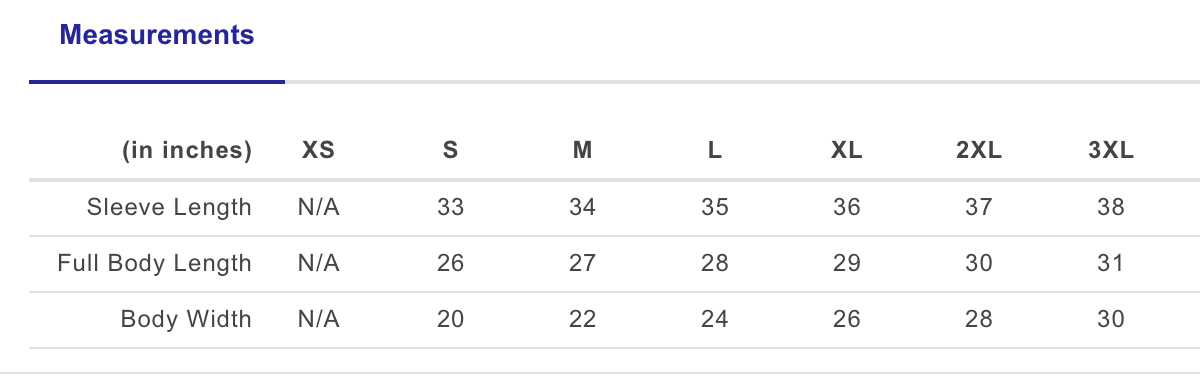This screenshot has height=376, width=1200.
Task: Click sleeve length value 38 for 3XL
Action: (x=1111, y=208)
